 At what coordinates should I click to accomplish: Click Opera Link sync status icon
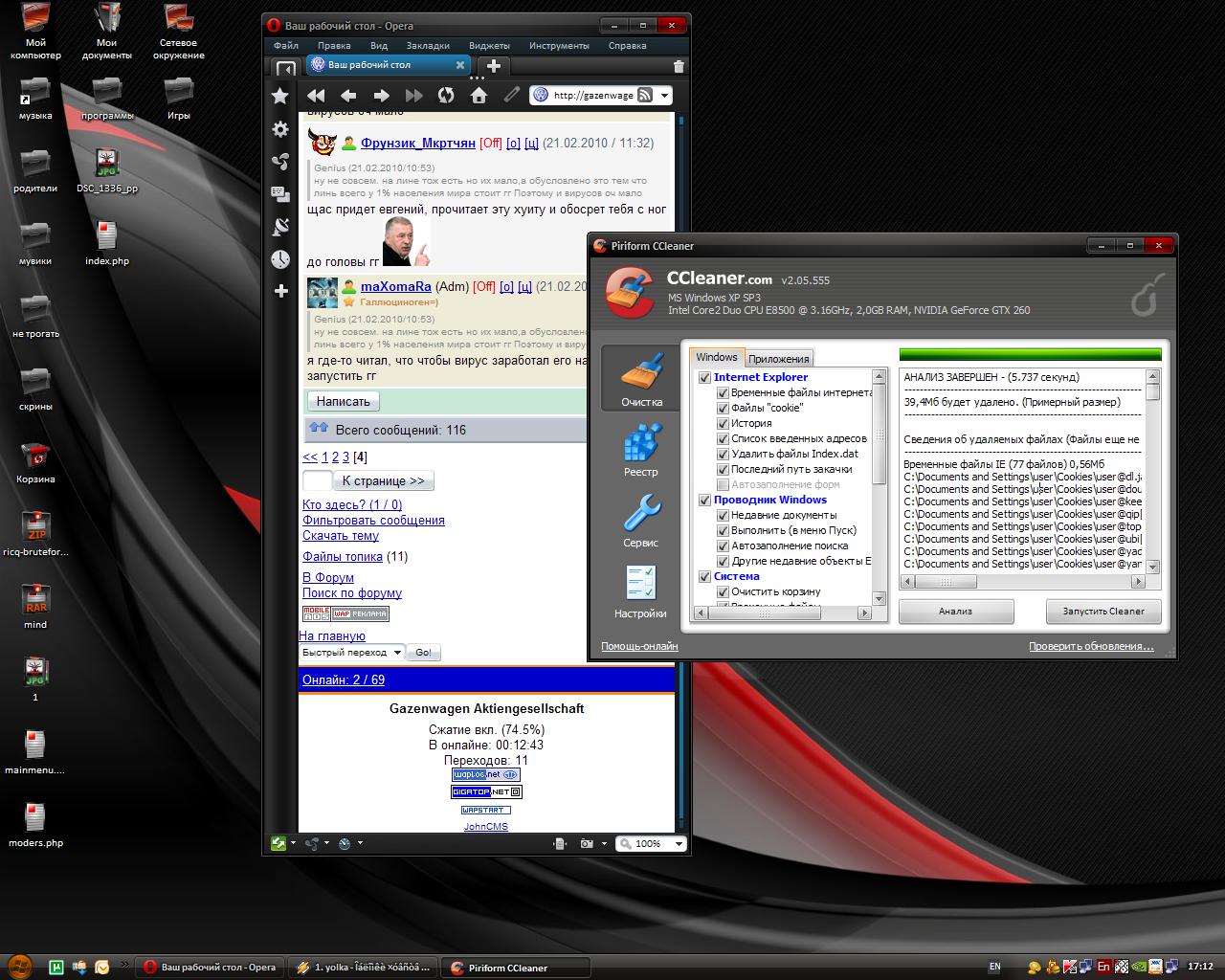click(278, 843)
